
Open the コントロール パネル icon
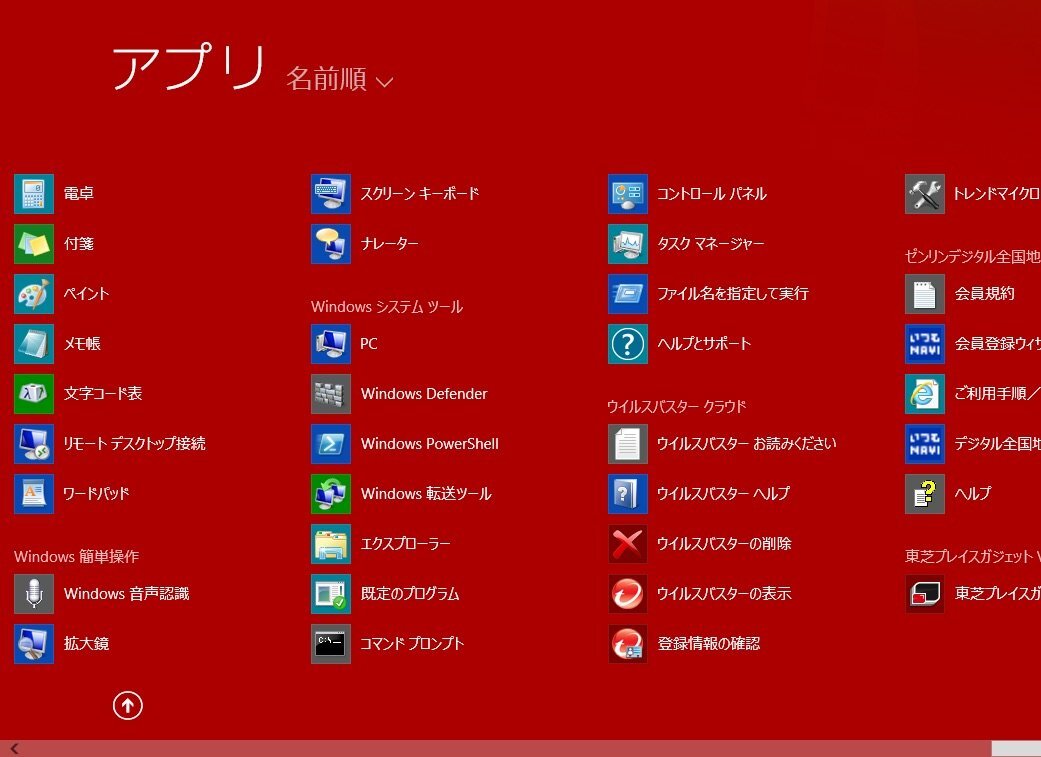pyautogui.click(x=627, y=194)
